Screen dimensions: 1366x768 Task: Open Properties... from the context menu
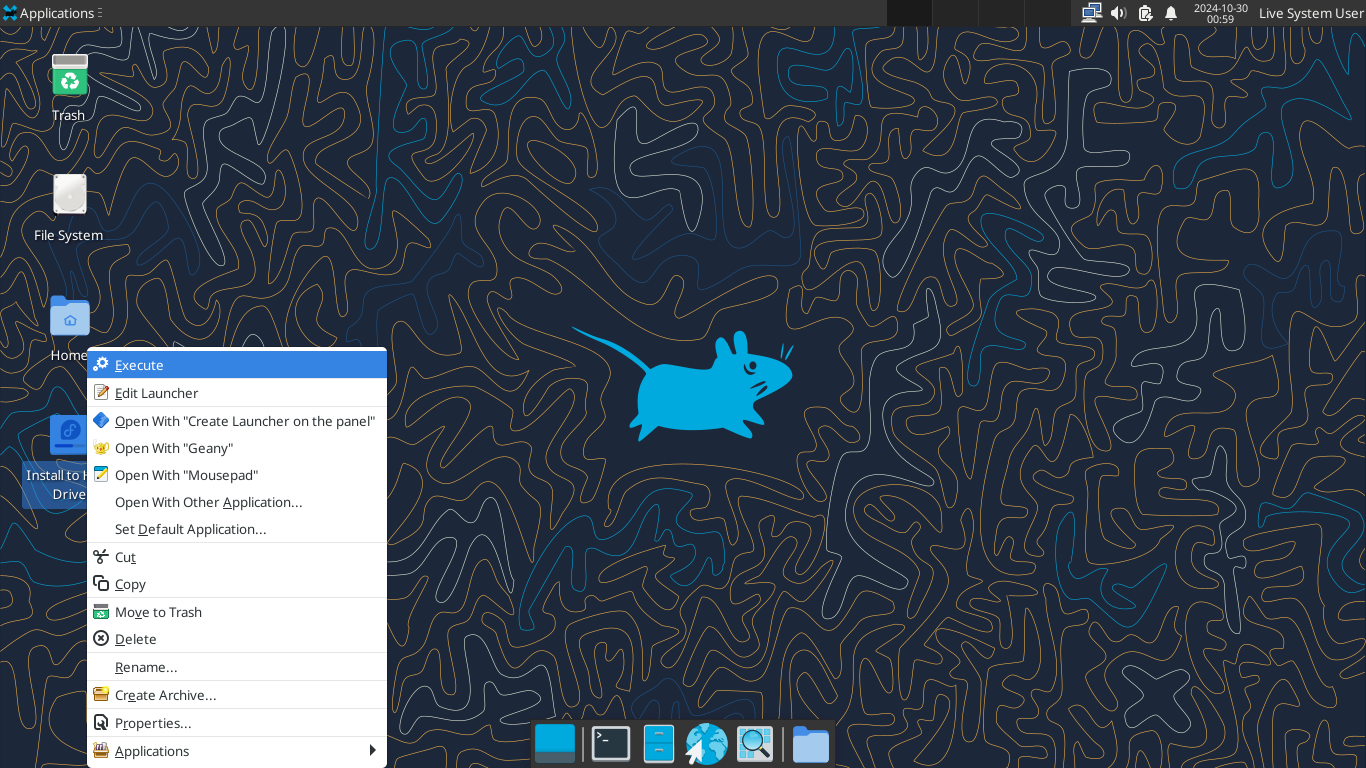[237, 723]
